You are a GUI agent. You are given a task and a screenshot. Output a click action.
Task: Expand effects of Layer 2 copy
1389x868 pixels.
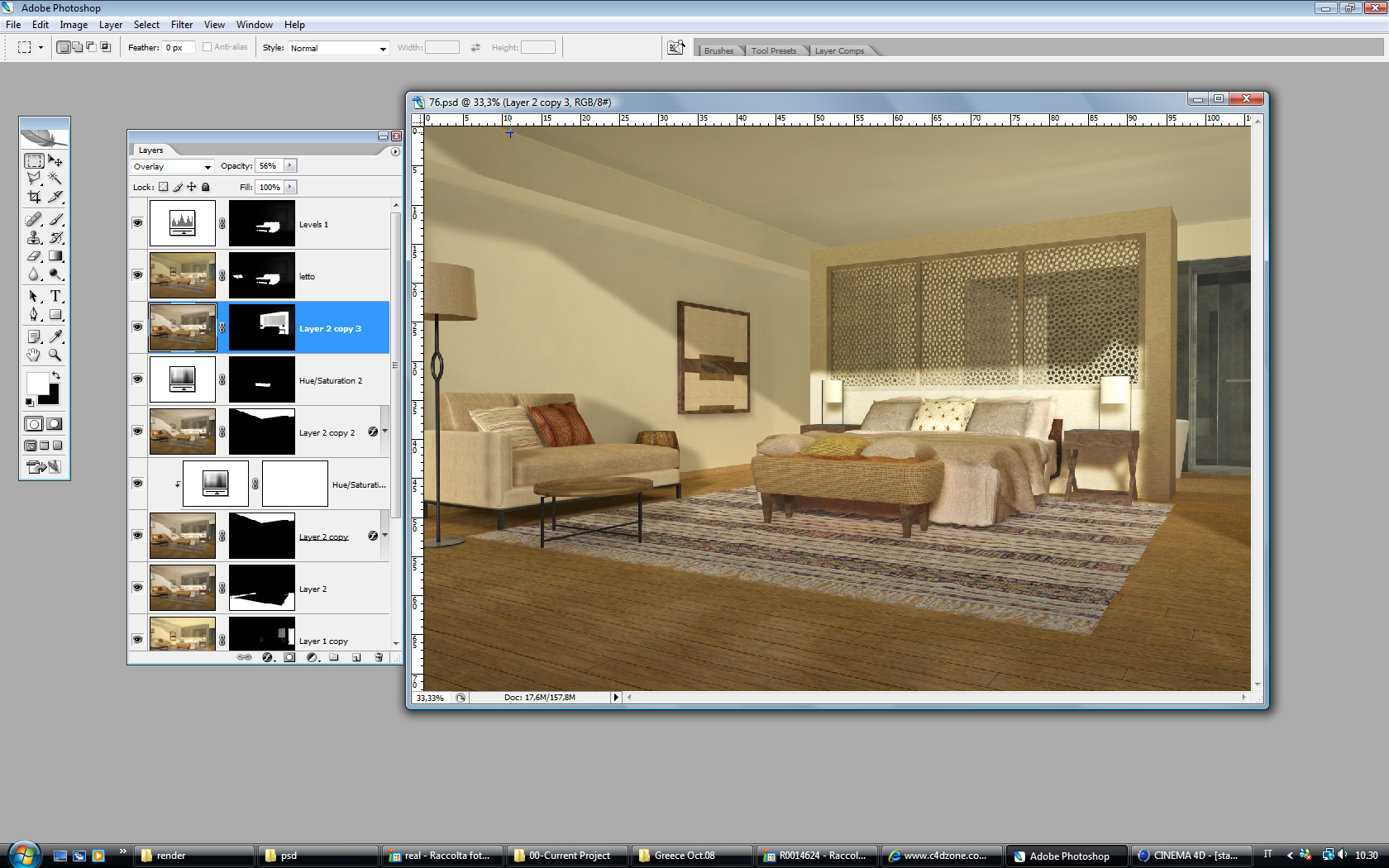384,536
